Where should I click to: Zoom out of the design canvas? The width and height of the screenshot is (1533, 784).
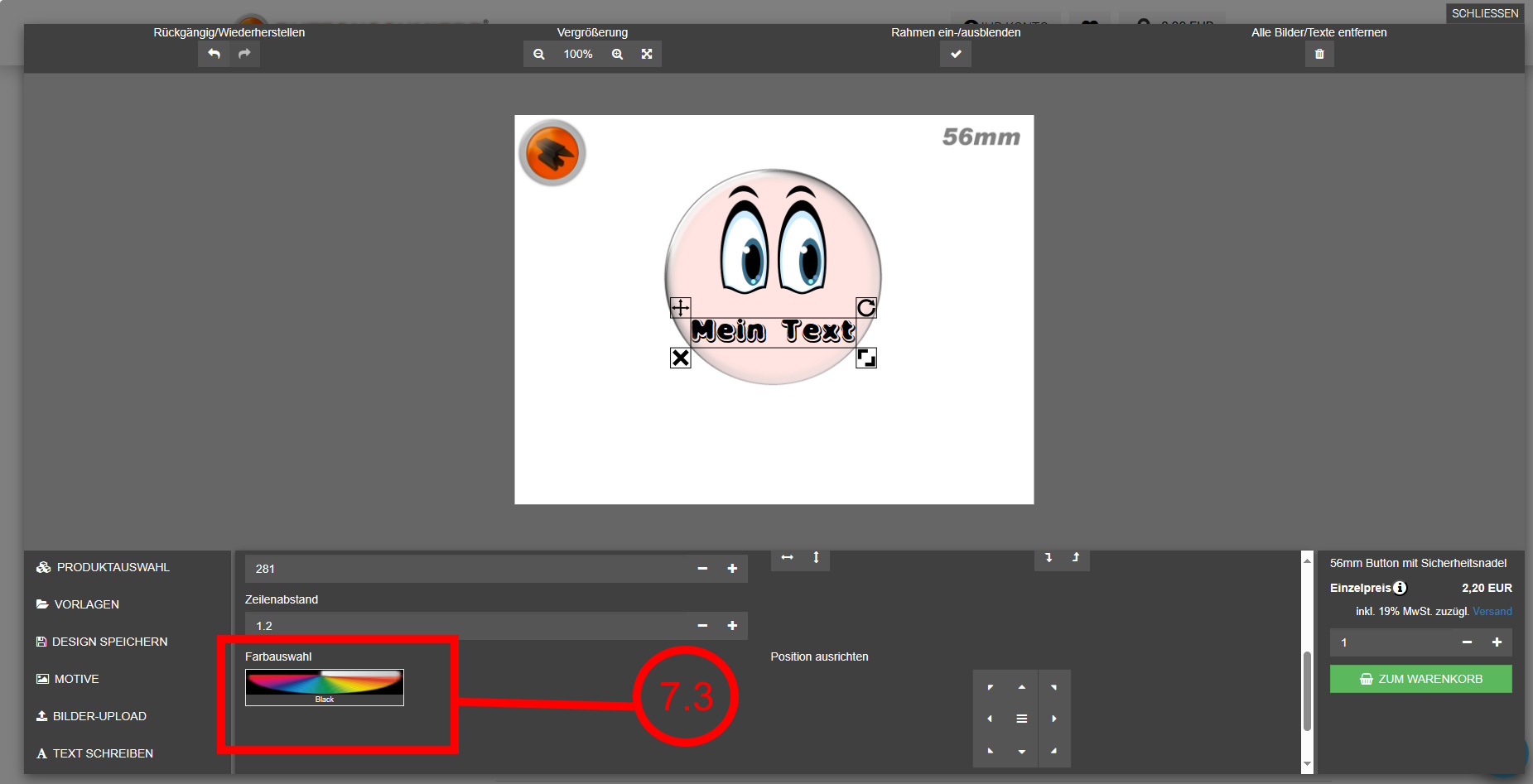[x=538, y=54]
